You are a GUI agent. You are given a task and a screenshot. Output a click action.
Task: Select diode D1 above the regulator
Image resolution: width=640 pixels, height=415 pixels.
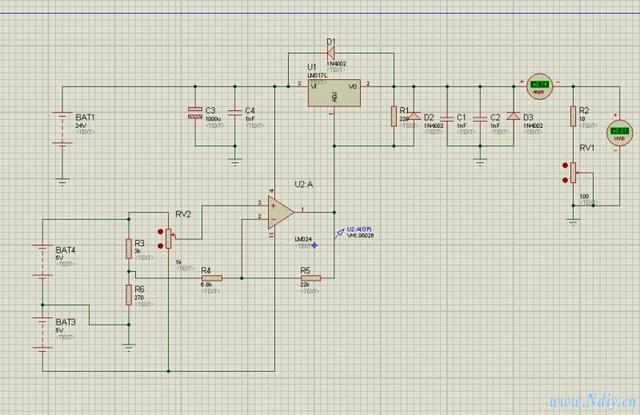point(331,52)
